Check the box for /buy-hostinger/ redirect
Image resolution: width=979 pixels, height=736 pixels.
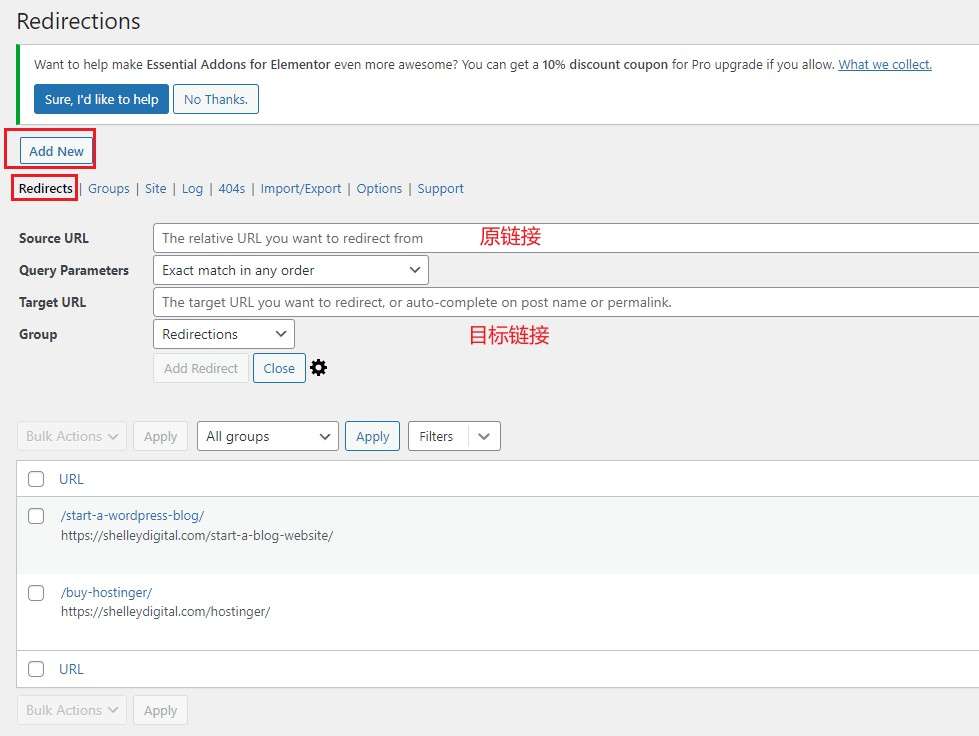click(36, 593)
